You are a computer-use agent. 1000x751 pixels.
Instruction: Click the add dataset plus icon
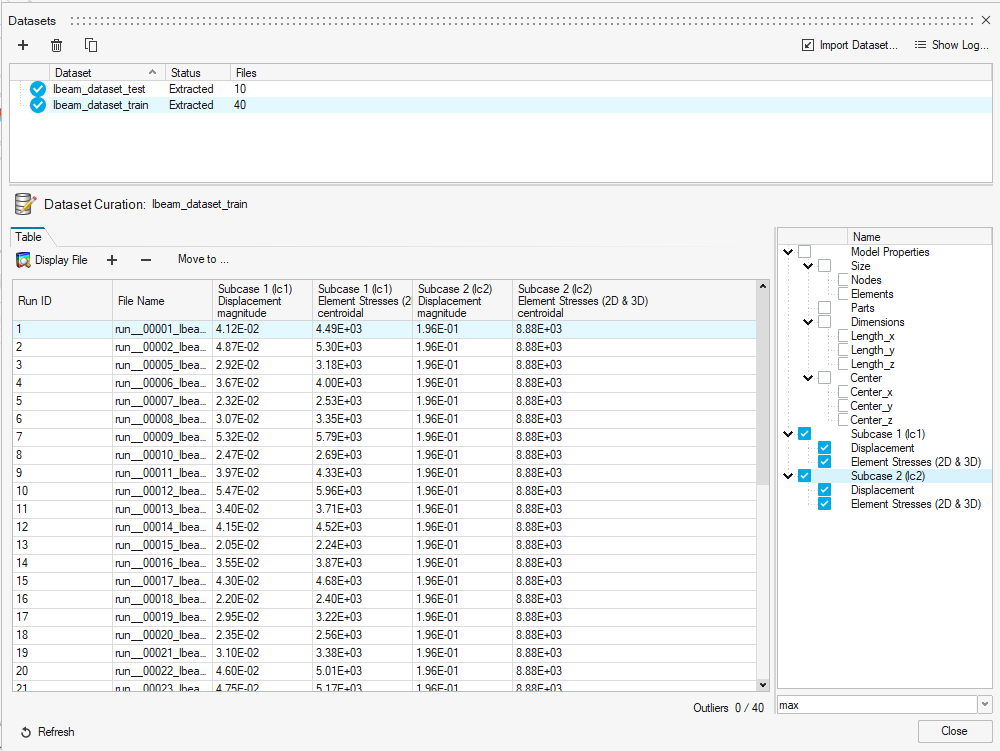23,45
